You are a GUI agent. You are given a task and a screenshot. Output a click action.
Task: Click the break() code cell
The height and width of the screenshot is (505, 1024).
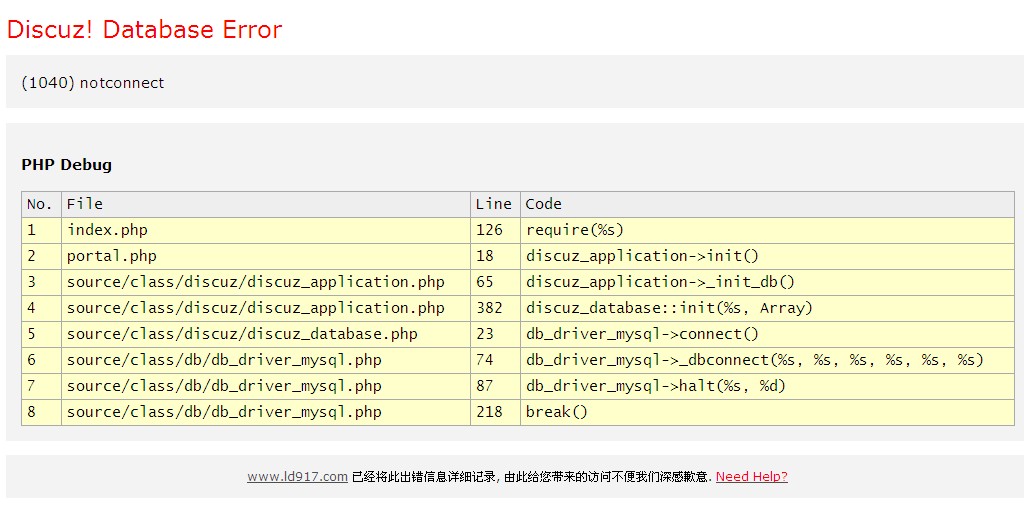pyautogui.click(x=557, y=412)
